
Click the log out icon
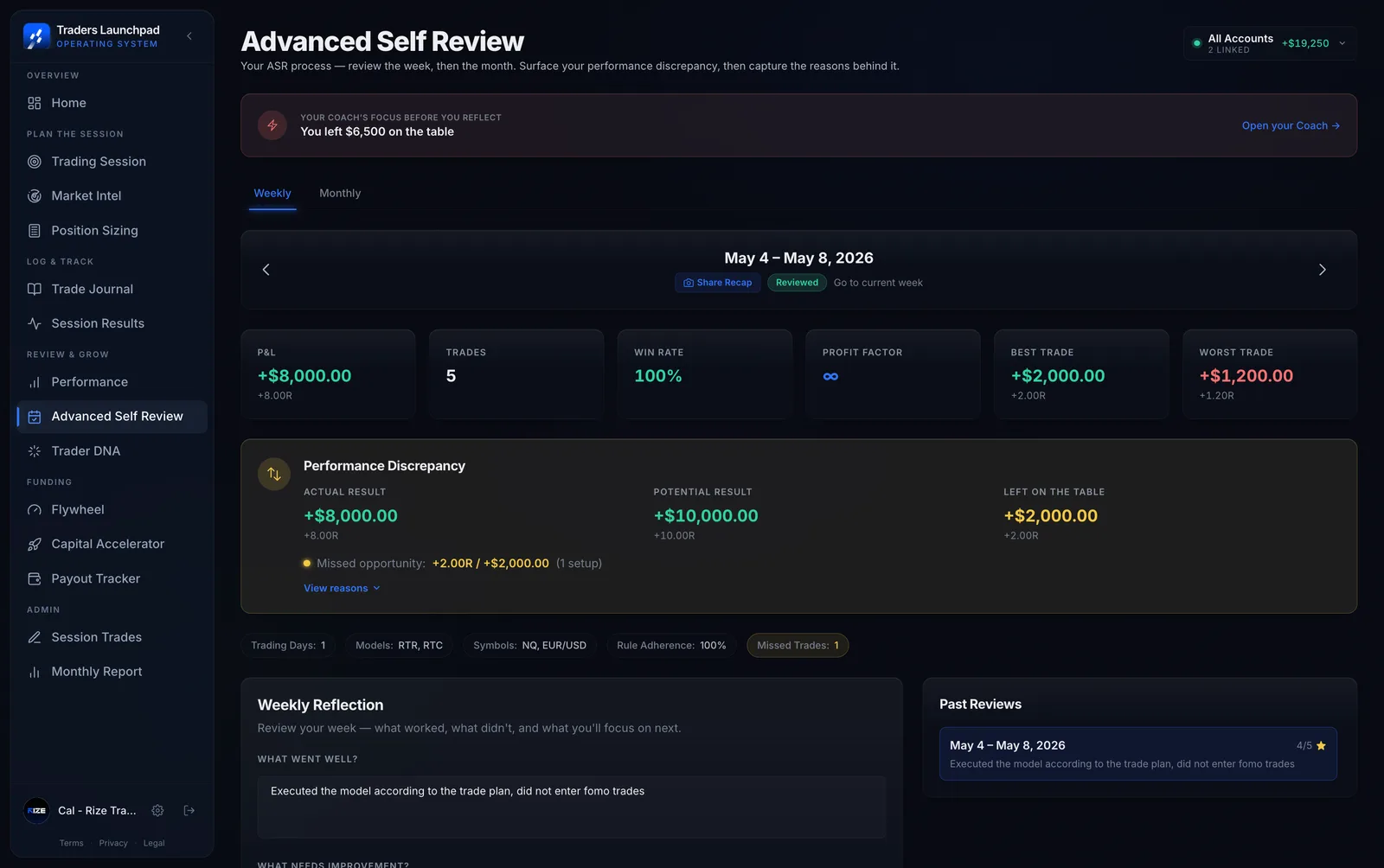(x=189, y=810)
